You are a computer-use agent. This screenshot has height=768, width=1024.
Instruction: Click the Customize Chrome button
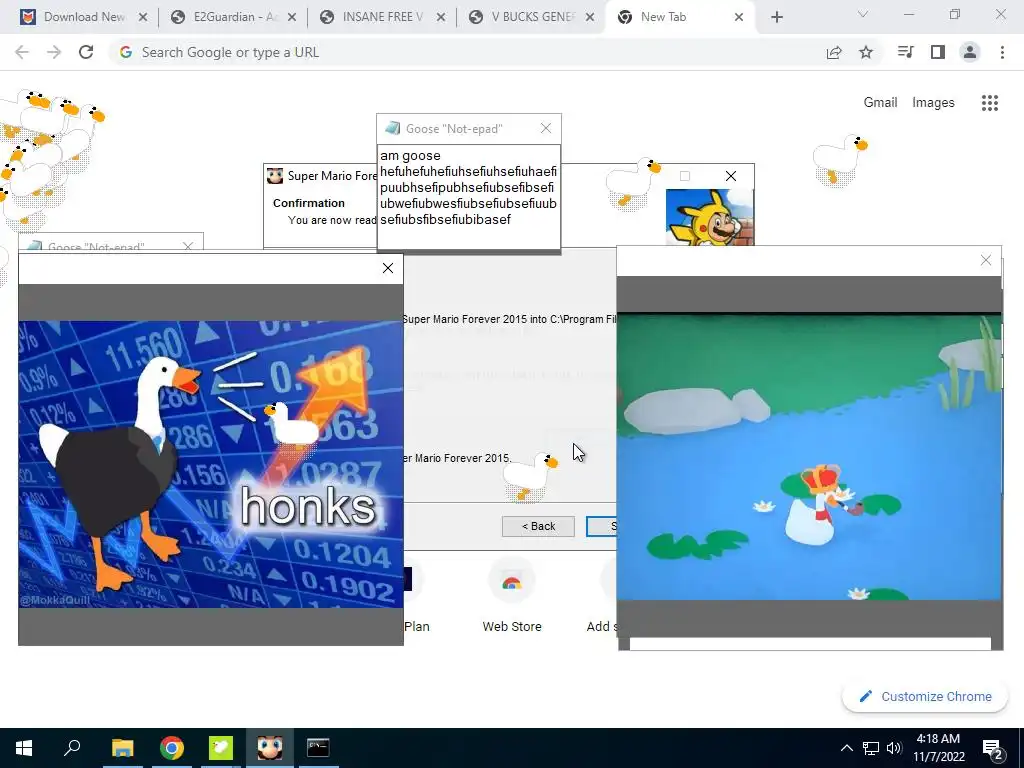925,697
